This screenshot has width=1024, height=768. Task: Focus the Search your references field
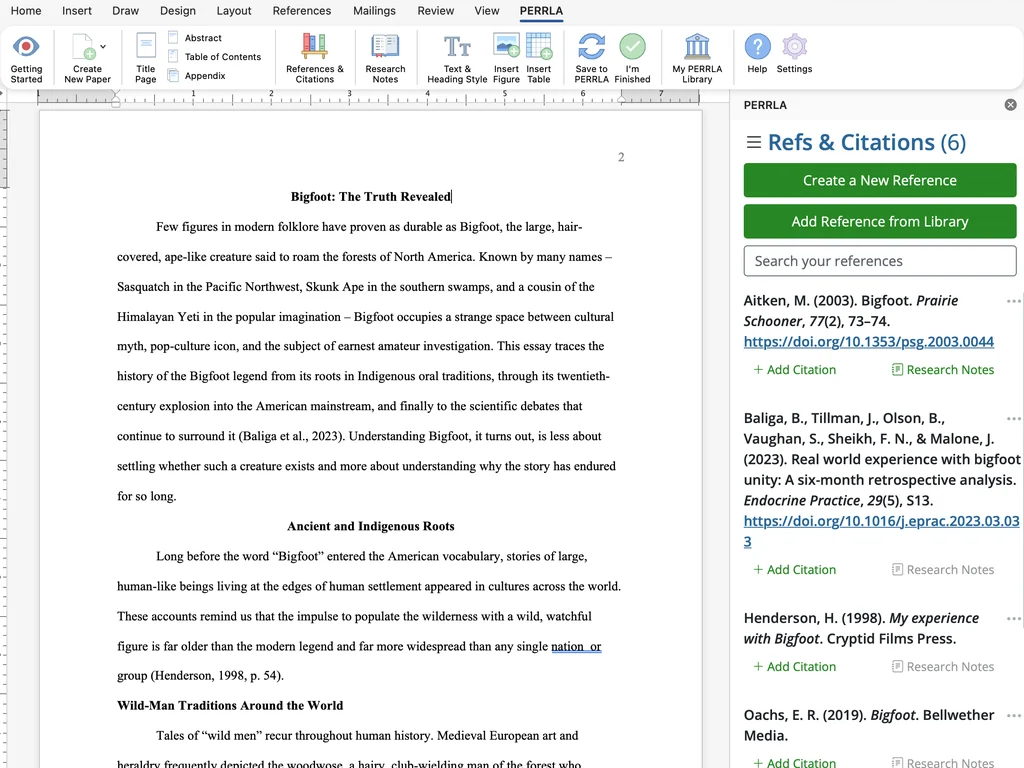pyautogui.click(x=880, y=261)
